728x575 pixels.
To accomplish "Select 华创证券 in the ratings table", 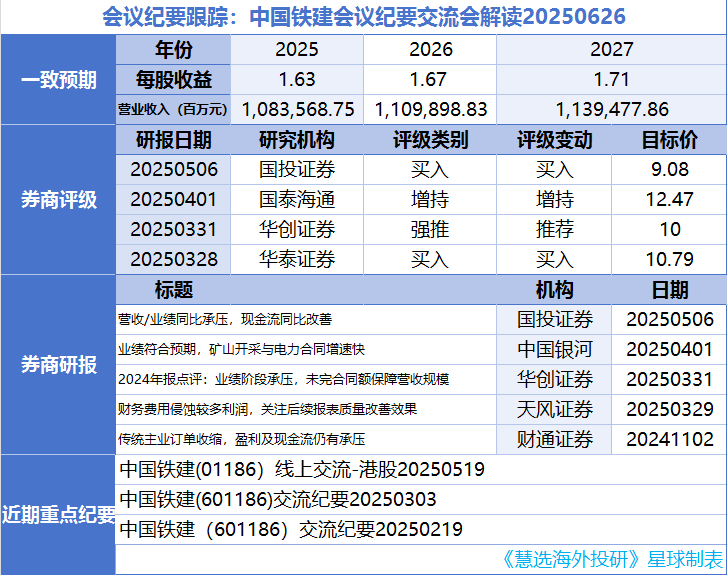I will click(x=297, y=229).
